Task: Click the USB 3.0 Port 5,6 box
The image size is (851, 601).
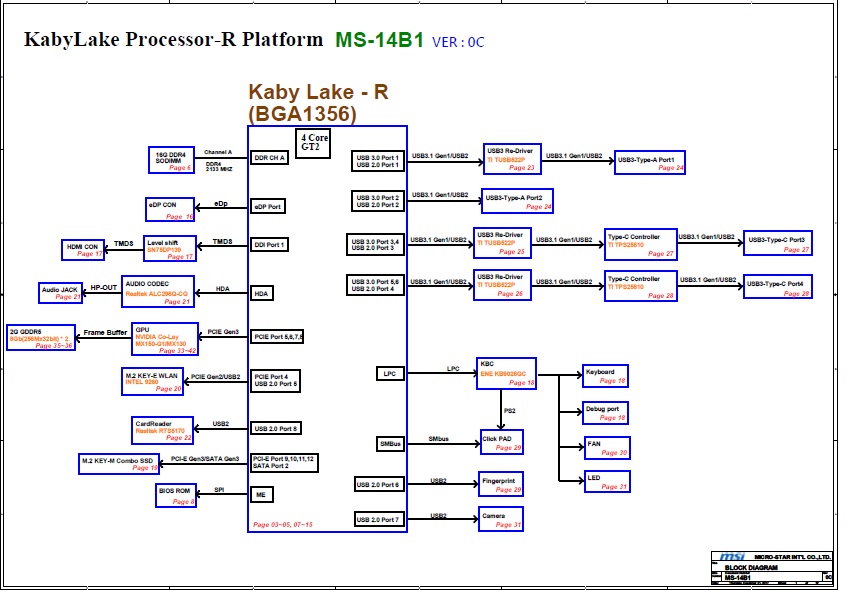Action: pyautogui.click(x=375, y=285)
